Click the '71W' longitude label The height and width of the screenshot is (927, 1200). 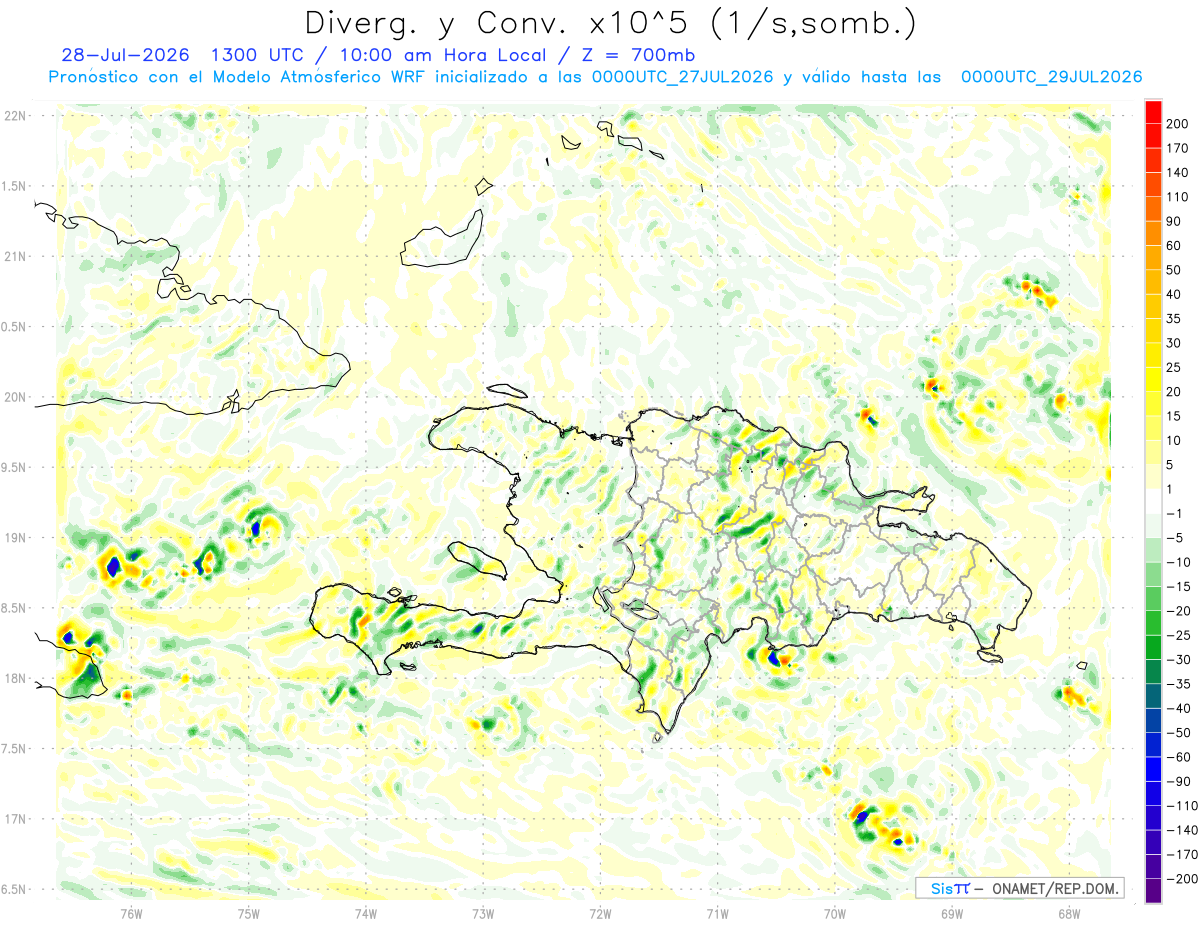[717, 913]
